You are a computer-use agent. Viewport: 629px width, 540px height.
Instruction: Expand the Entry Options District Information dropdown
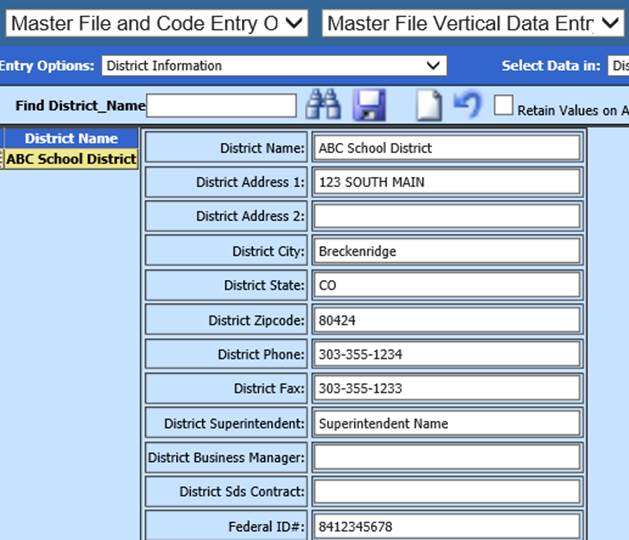point(273,66)
